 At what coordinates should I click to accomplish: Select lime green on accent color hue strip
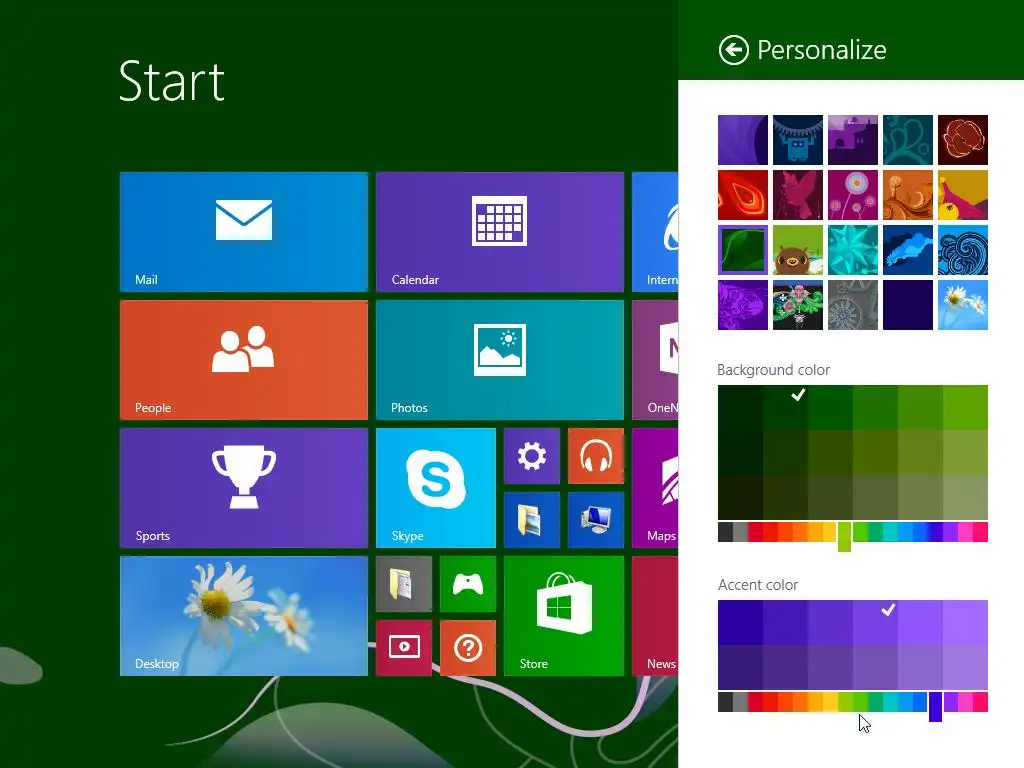tap(845, 702)
